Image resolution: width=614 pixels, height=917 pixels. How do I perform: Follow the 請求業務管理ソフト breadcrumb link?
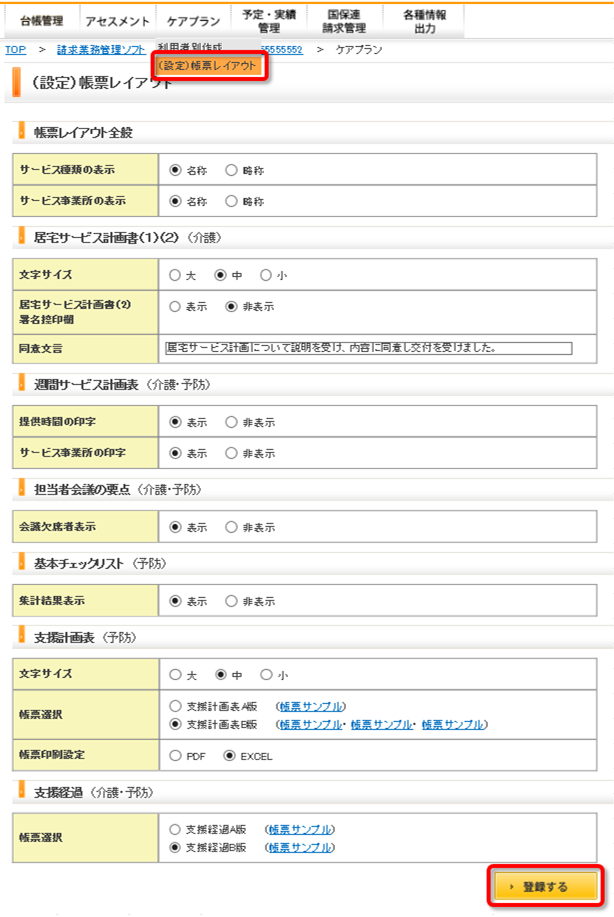(101, 50)
